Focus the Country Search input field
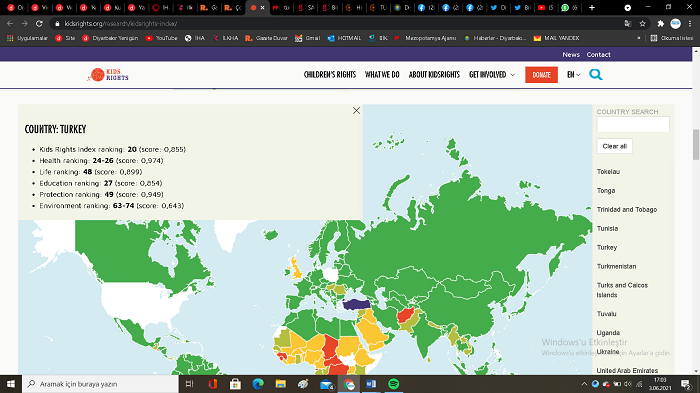The height and width of the screenshot is (393, 700). tap(633, 124)
